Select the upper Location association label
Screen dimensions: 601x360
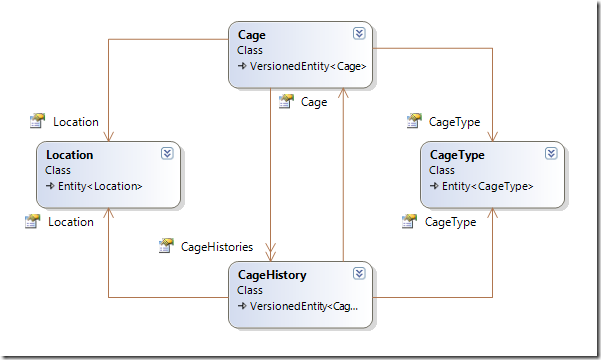[x=76, y=122]
